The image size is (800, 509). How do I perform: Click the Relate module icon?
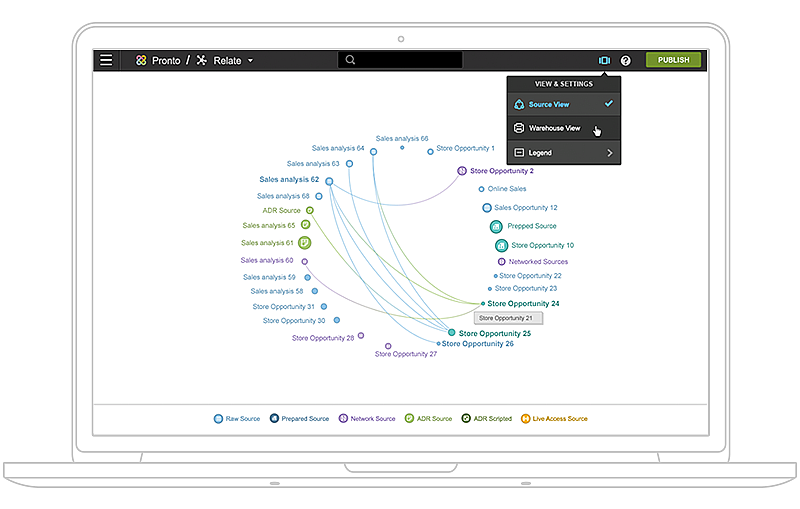point(202,60)
